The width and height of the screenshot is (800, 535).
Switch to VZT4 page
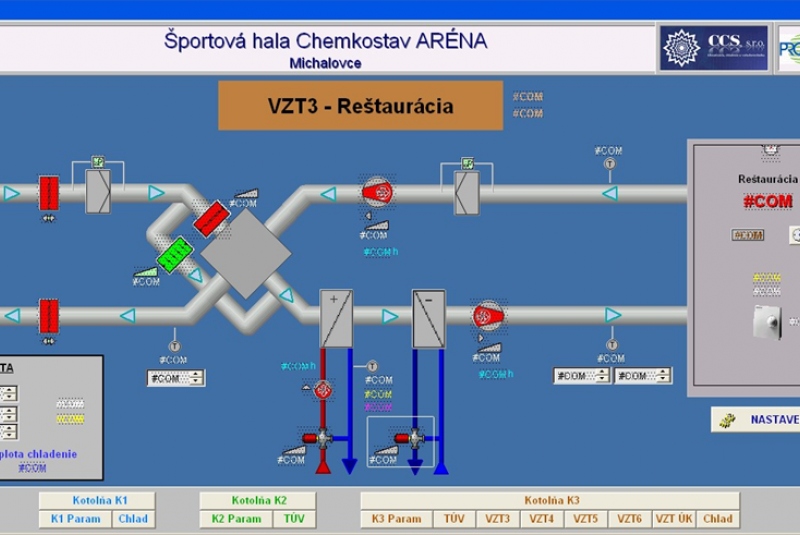tap(542, 519)
